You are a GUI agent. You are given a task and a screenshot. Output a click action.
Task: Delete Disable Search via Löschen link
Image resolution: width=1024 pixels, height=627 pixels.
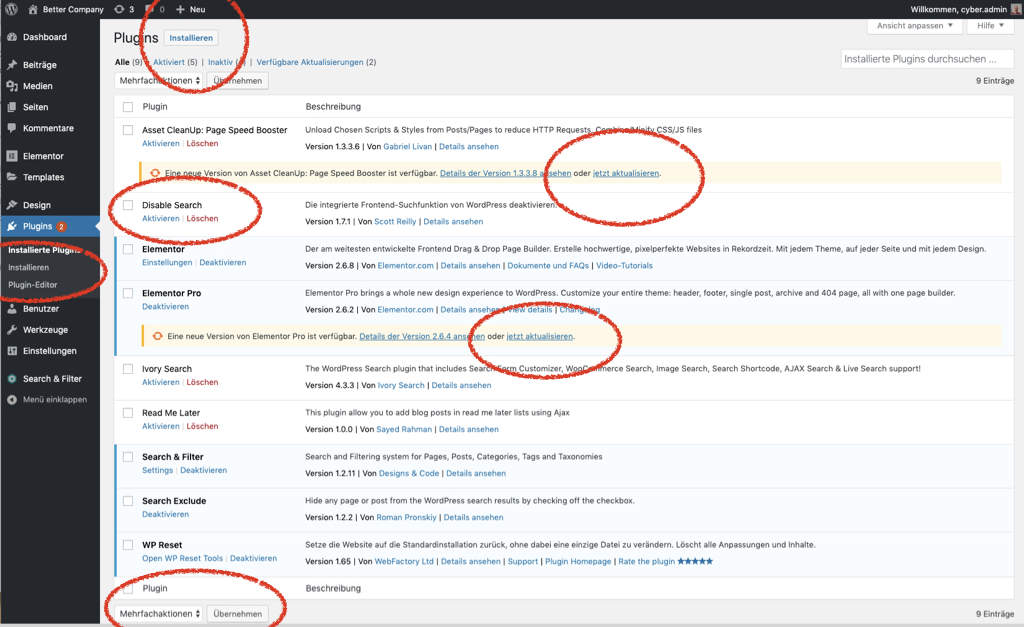pyautogui.click(x=202, y=219)
